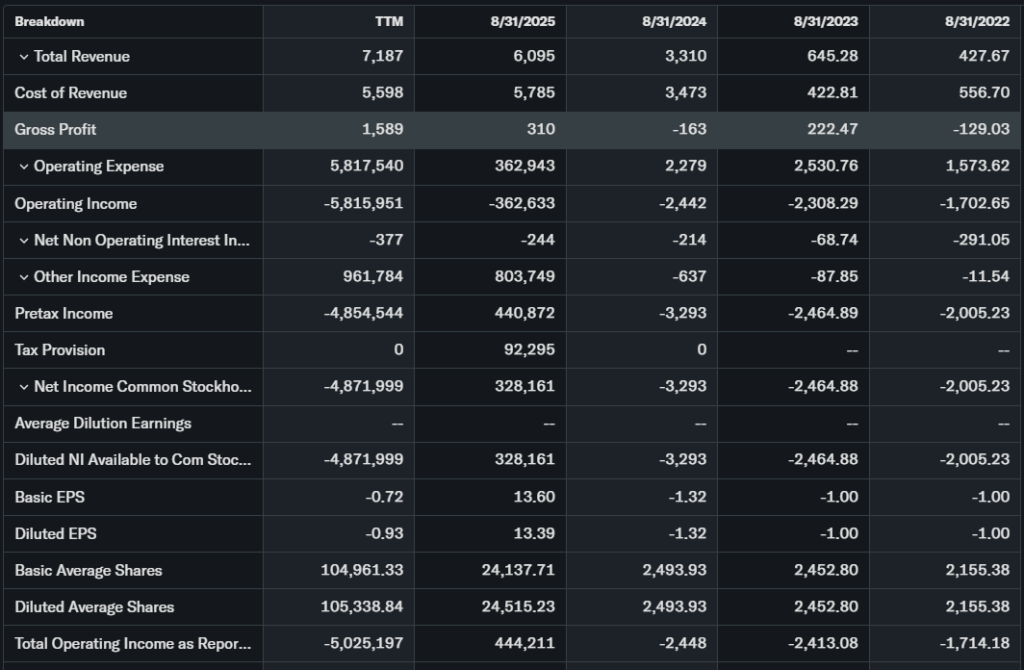
Task: Expand Net Non Operating Interest row chevron
Action: point(24,240)
